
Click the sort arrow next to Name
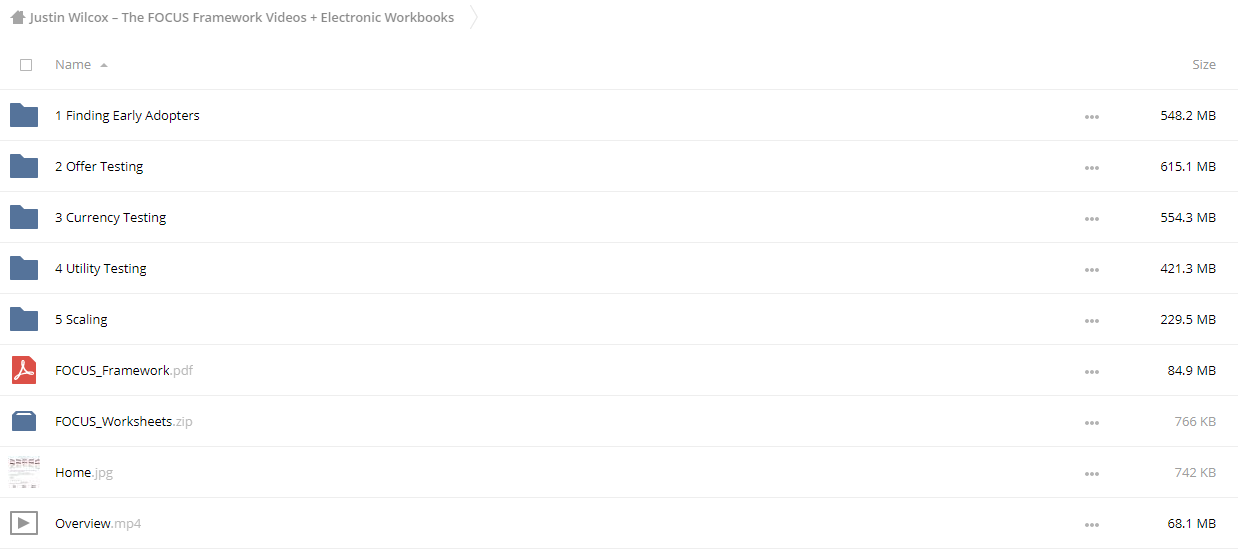[104, 65]
